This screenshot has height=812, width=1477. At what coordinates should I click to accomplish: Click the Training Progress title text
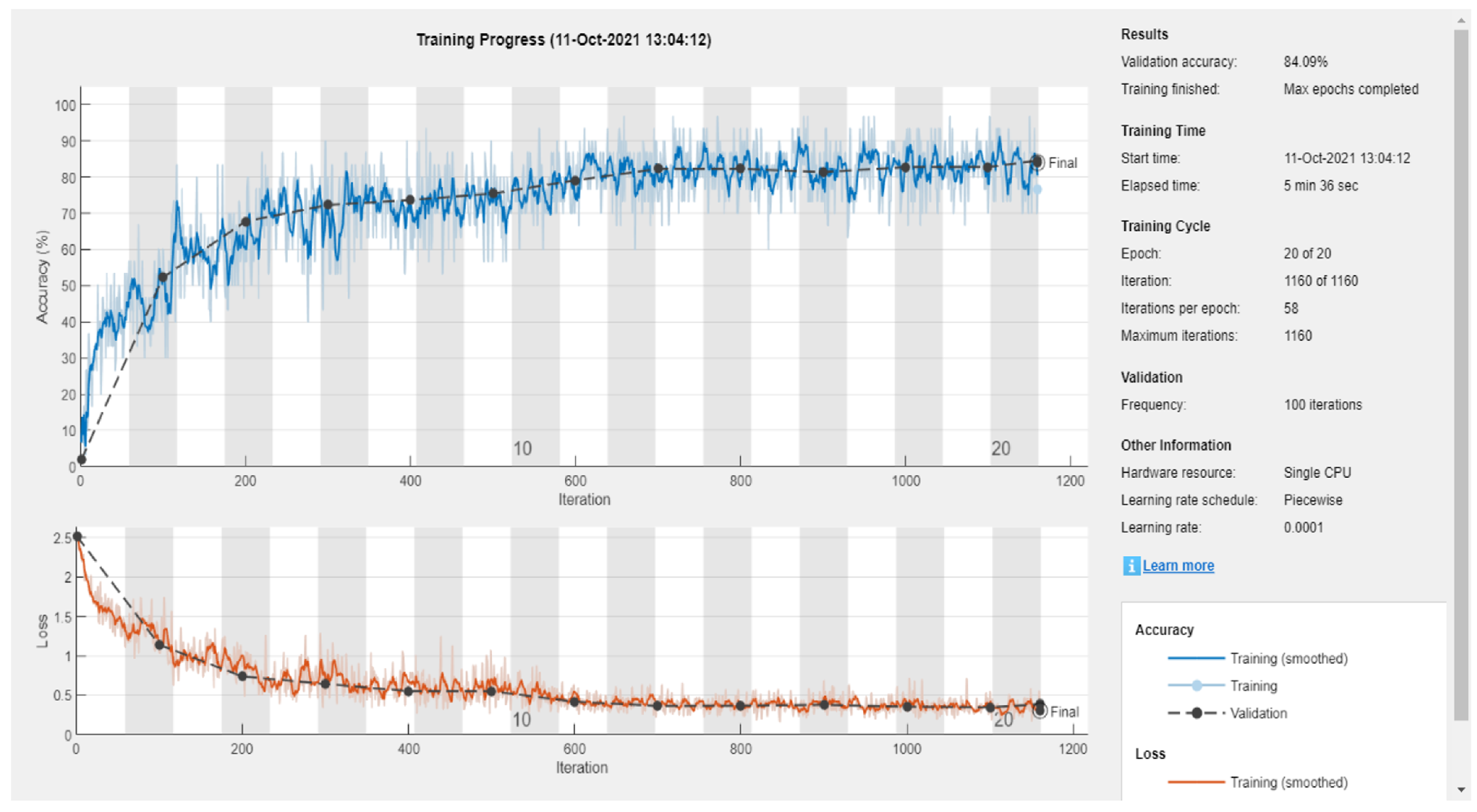coord(563,39)
